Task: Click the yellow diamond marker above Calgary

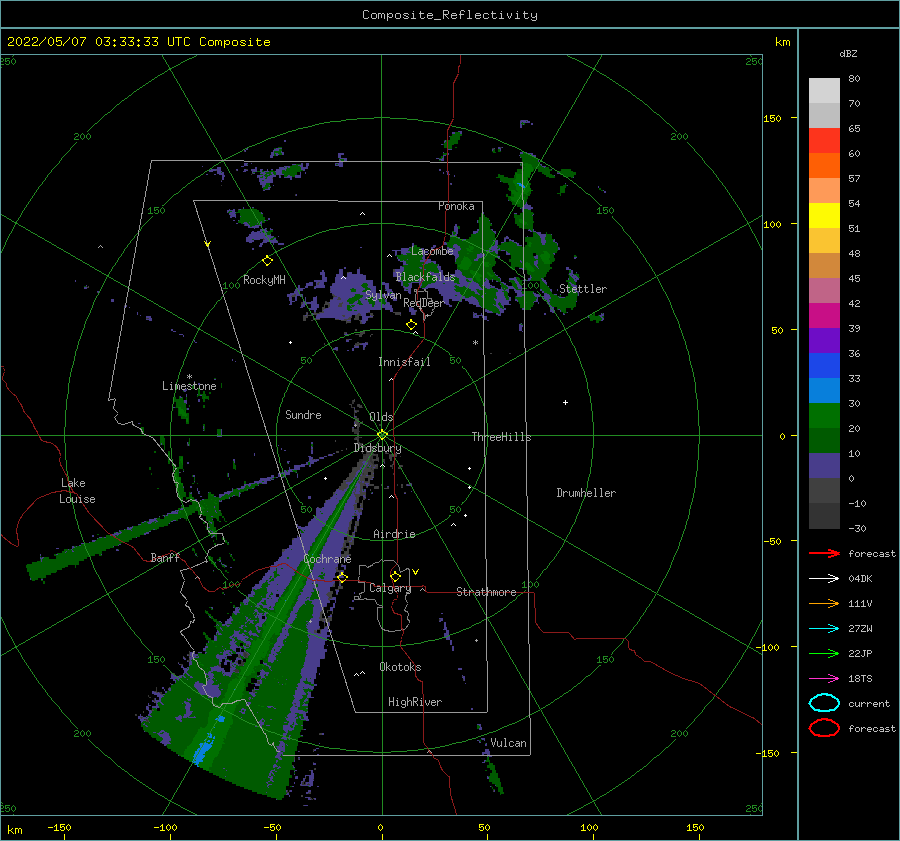Action: click(x=395, y=576)
